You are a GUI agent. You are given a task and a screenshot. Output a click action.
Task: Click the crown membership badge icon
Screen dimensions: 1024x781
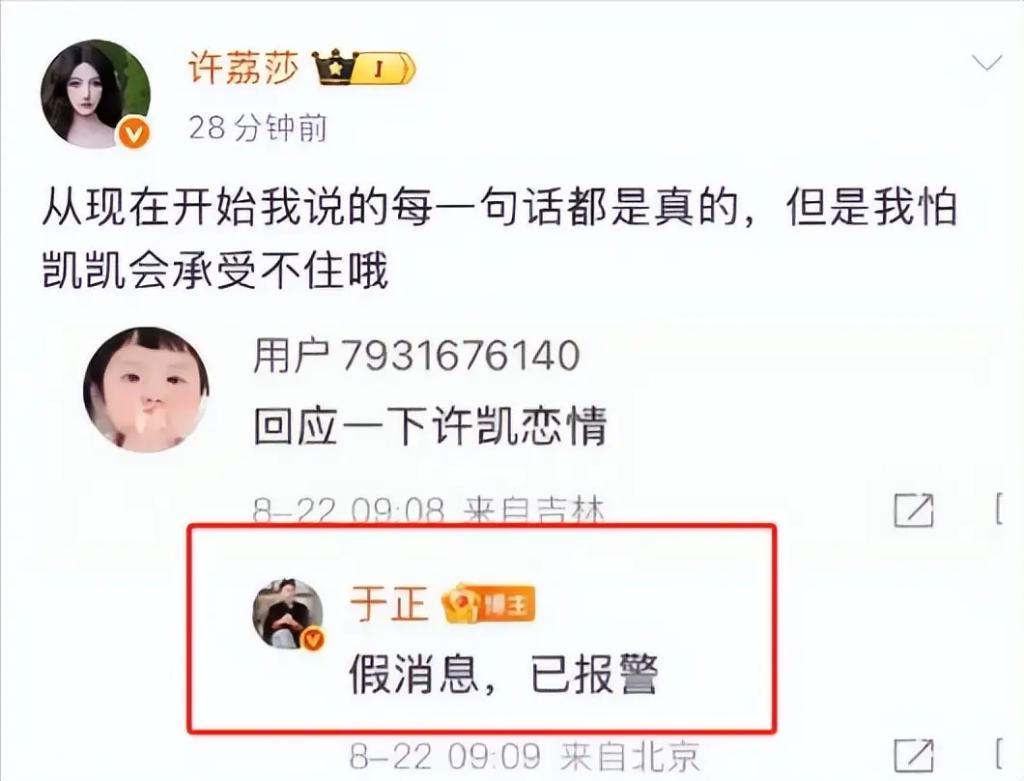coord(333,67)
